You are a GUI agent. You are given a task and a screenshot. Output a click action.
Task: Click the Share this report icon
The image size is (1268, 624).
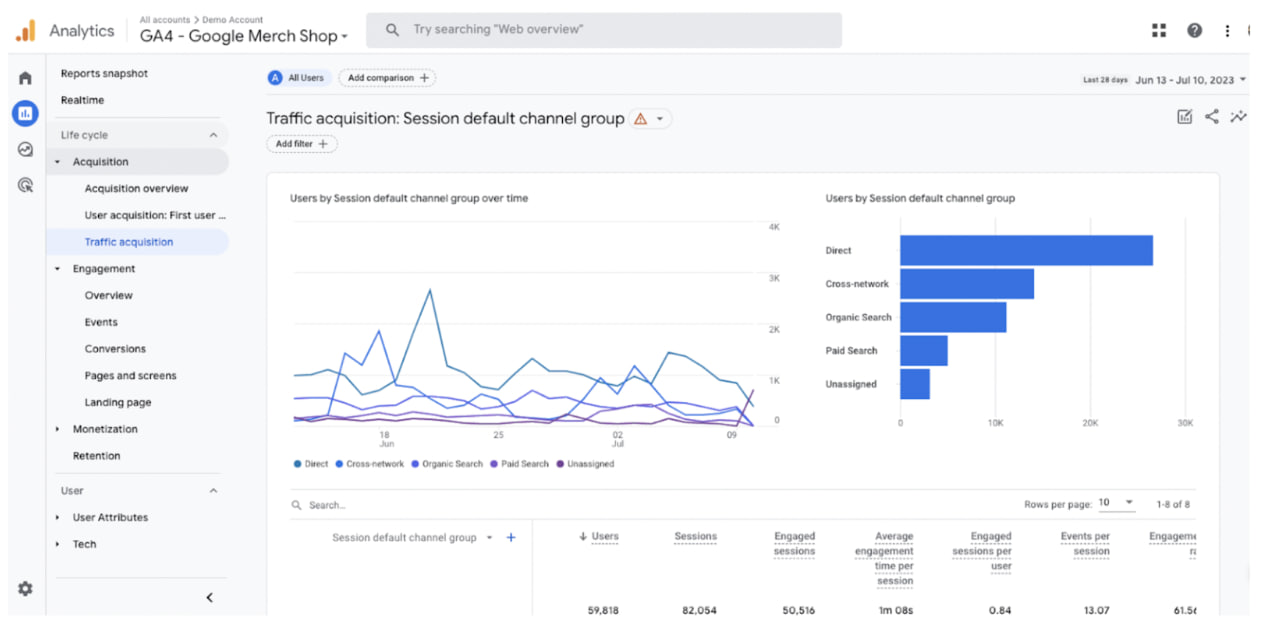[x=1211, y=117]
